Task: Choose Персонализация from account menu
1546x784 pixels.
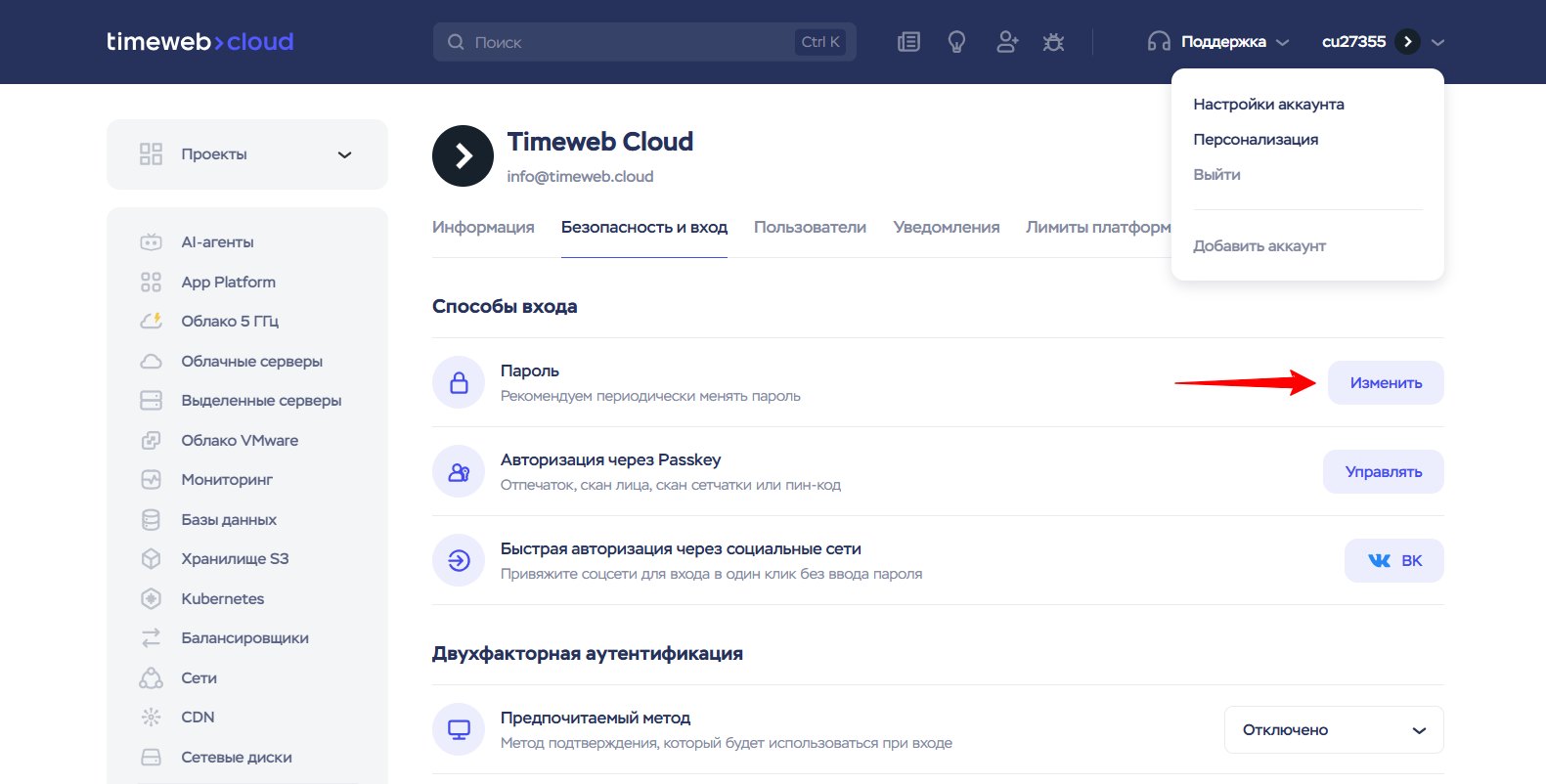Action: [1256, 140]
